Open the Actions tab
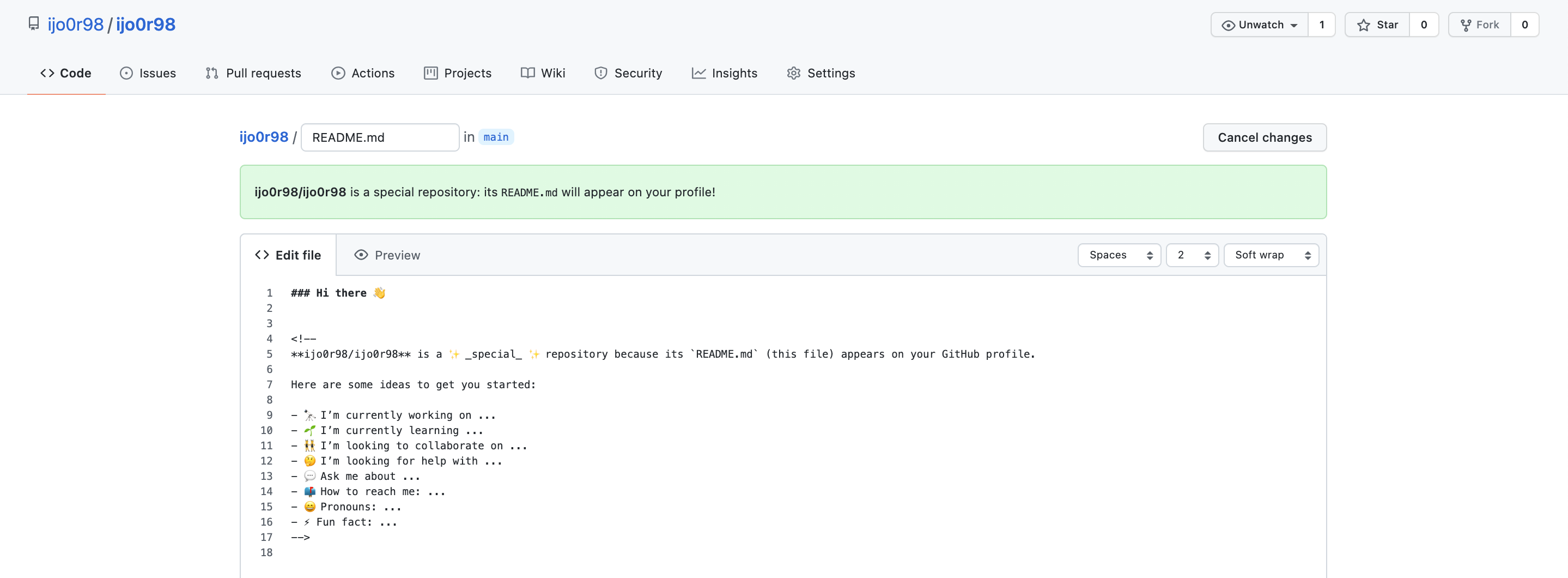The image size is (1568, 578). 363,73
